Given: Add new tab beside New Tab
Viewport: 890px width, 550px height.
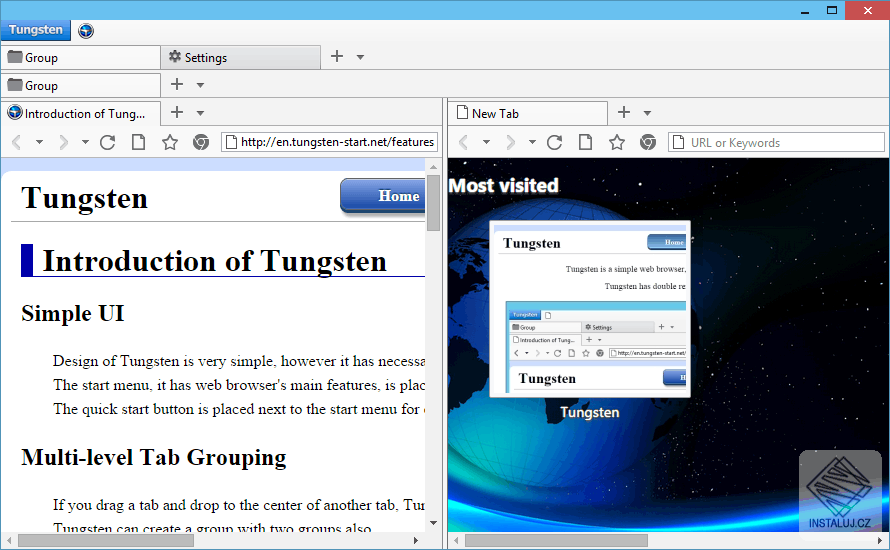Looking at the screenshot, I should click(x=624, y=112).
